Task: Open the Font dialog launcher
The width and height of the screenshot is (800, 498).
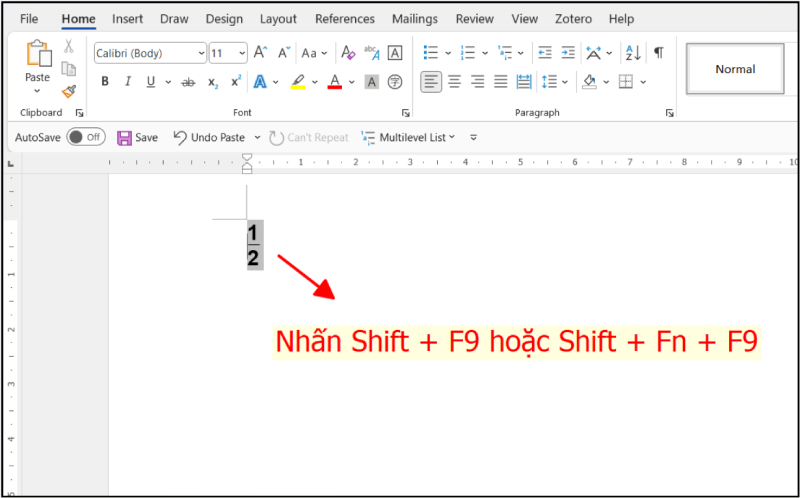Action: point(406,113)
